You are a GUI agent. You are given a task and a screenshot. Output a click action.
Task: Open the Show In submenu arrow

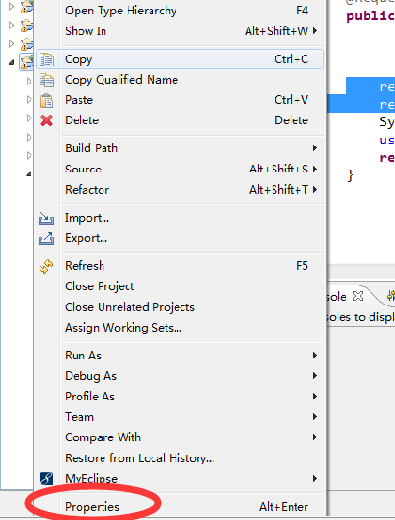tap(315, 31)
